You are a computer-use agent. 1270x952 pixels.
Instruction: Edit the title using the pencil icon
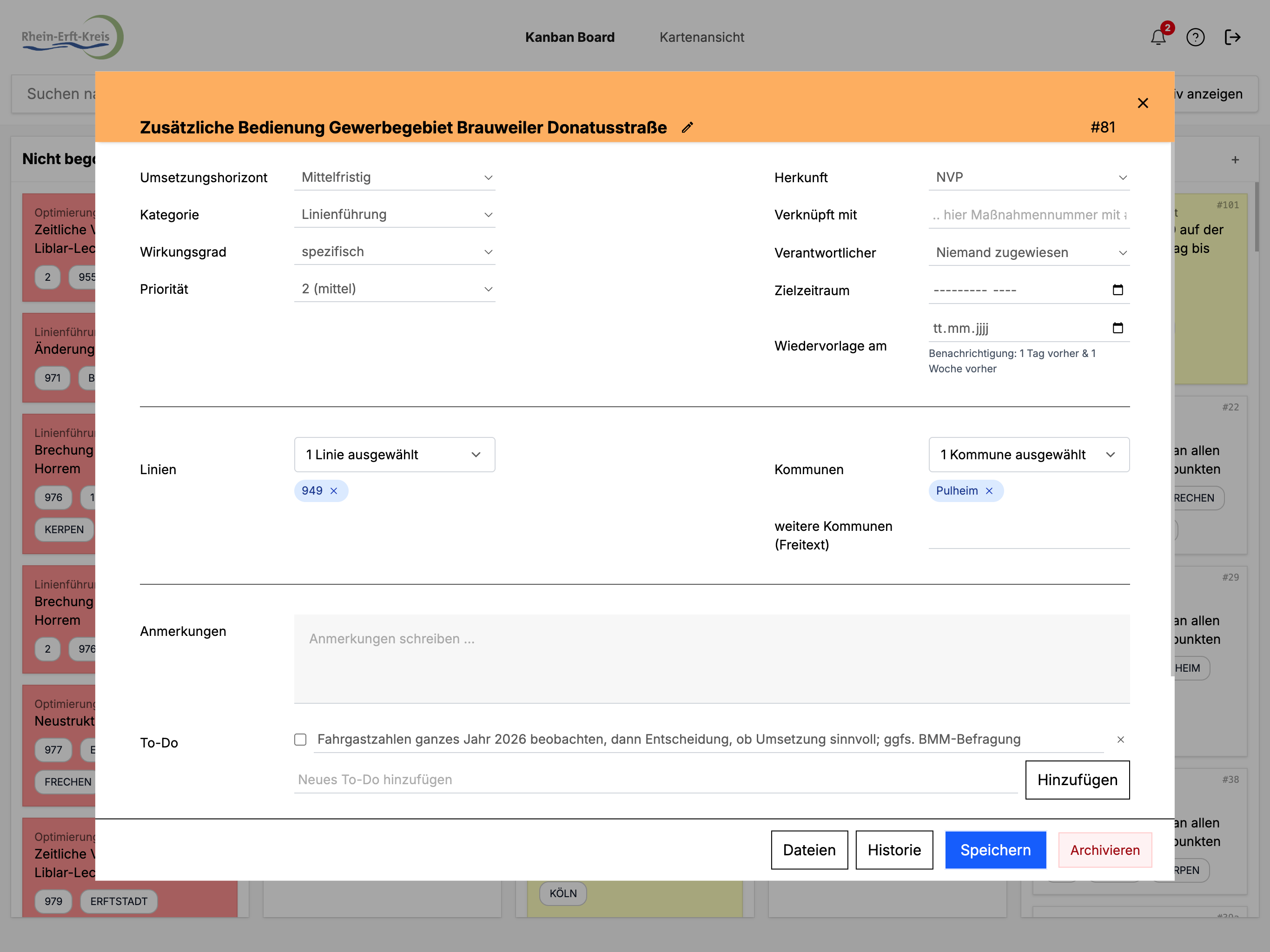point(687,127)
